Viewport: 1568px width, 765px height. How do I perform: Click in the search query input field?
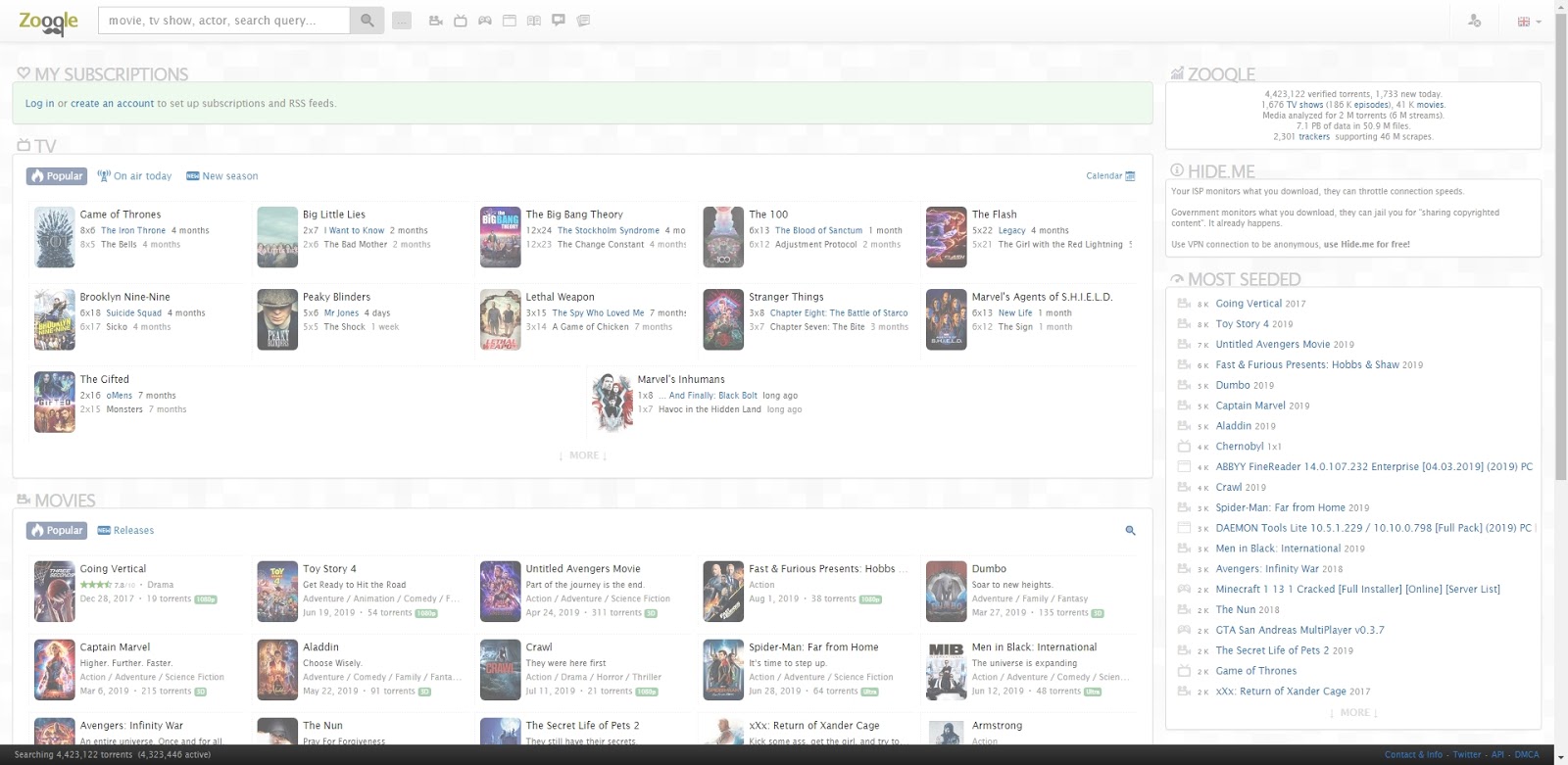[223, 21]
